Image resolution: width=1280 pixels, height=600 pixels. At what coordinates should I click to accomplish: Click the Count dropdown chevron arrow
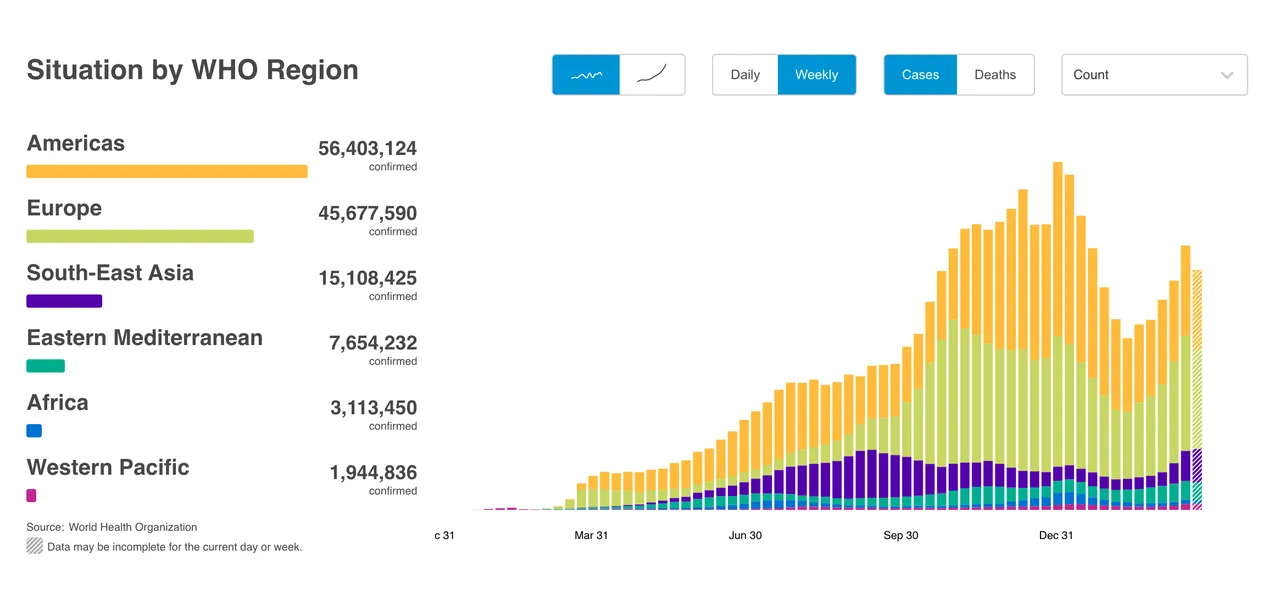click(x=1227, y=76)
